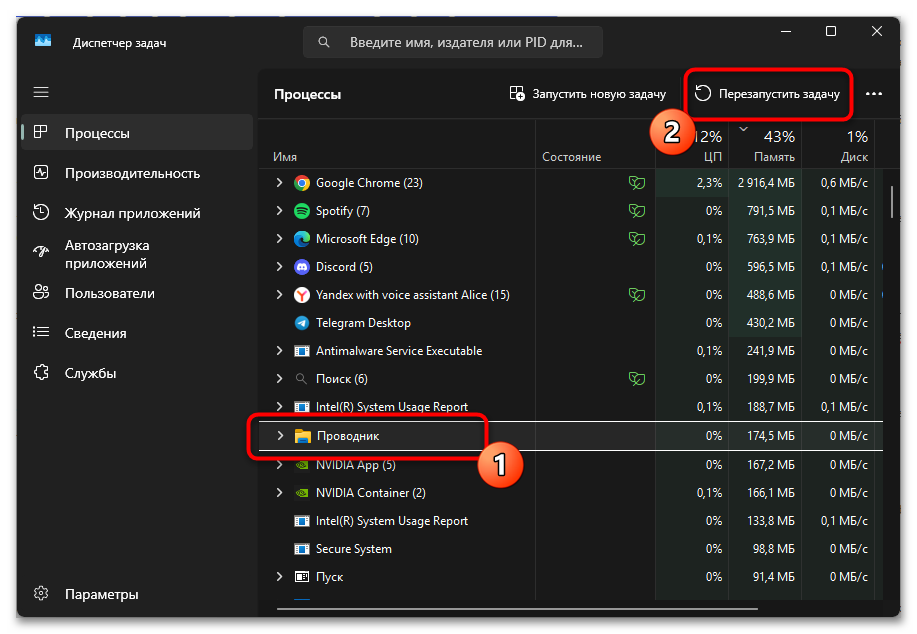
Task: Expand the Yandex process group
Action: [x=280, y=295]
